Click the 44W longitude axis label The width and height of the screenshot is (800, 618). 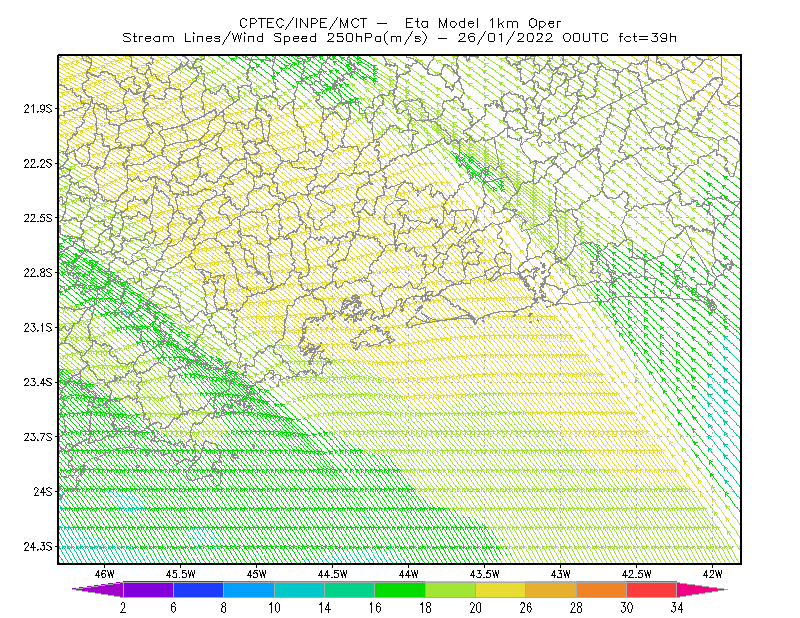tap(409, 574)
